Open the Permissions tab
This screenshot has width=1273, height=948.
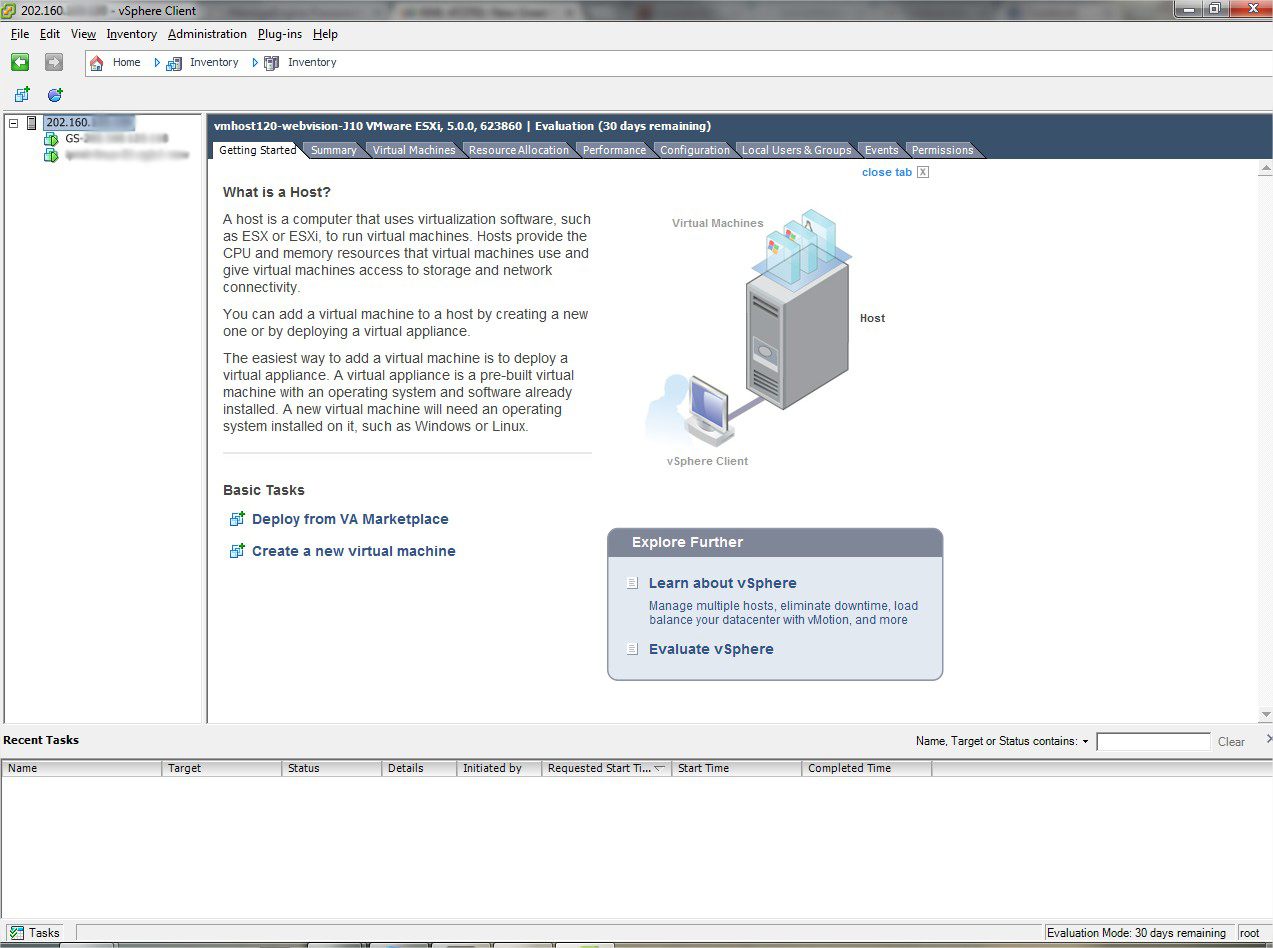(942, 150)
